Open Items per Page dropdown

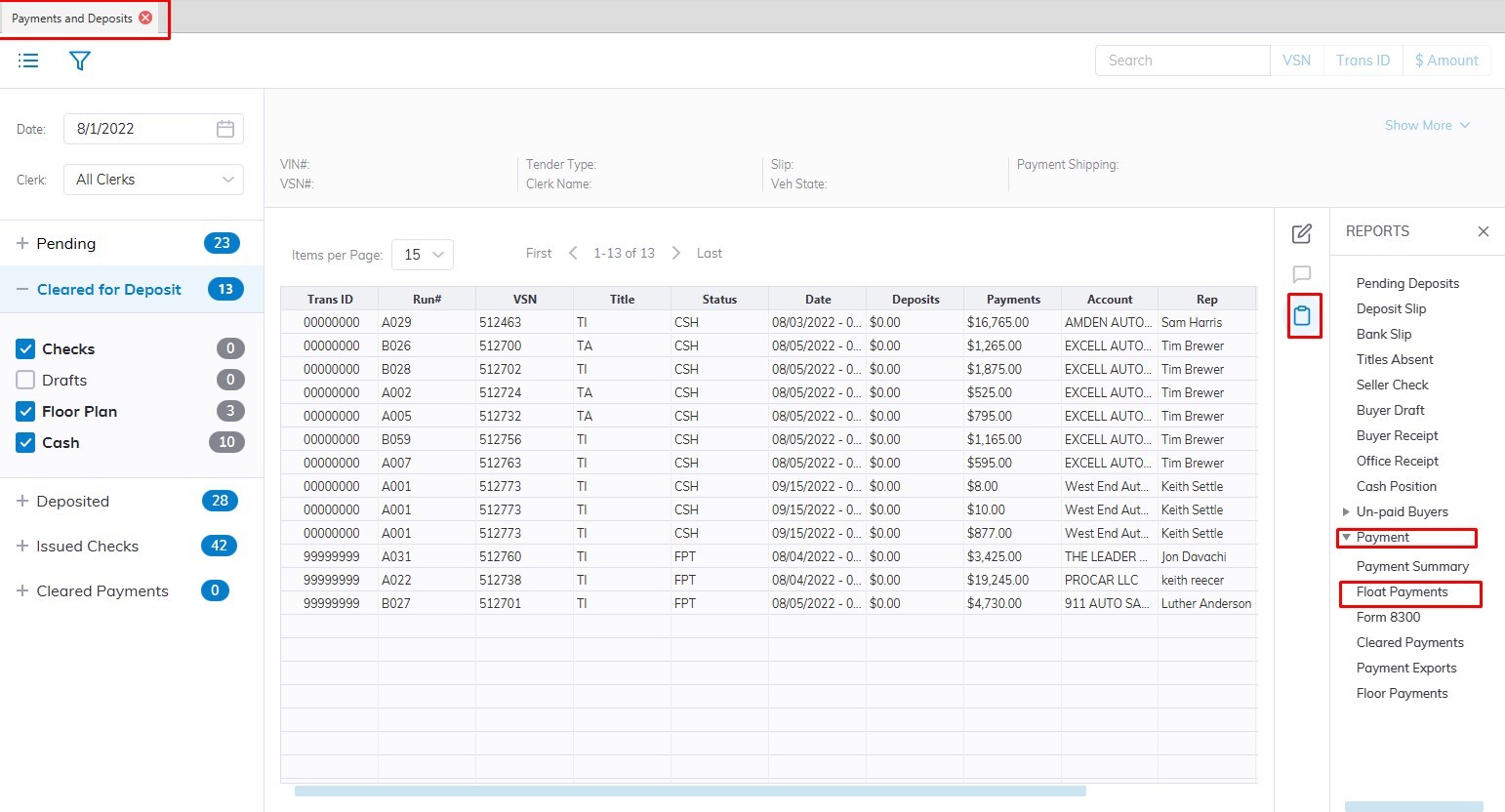423,255
